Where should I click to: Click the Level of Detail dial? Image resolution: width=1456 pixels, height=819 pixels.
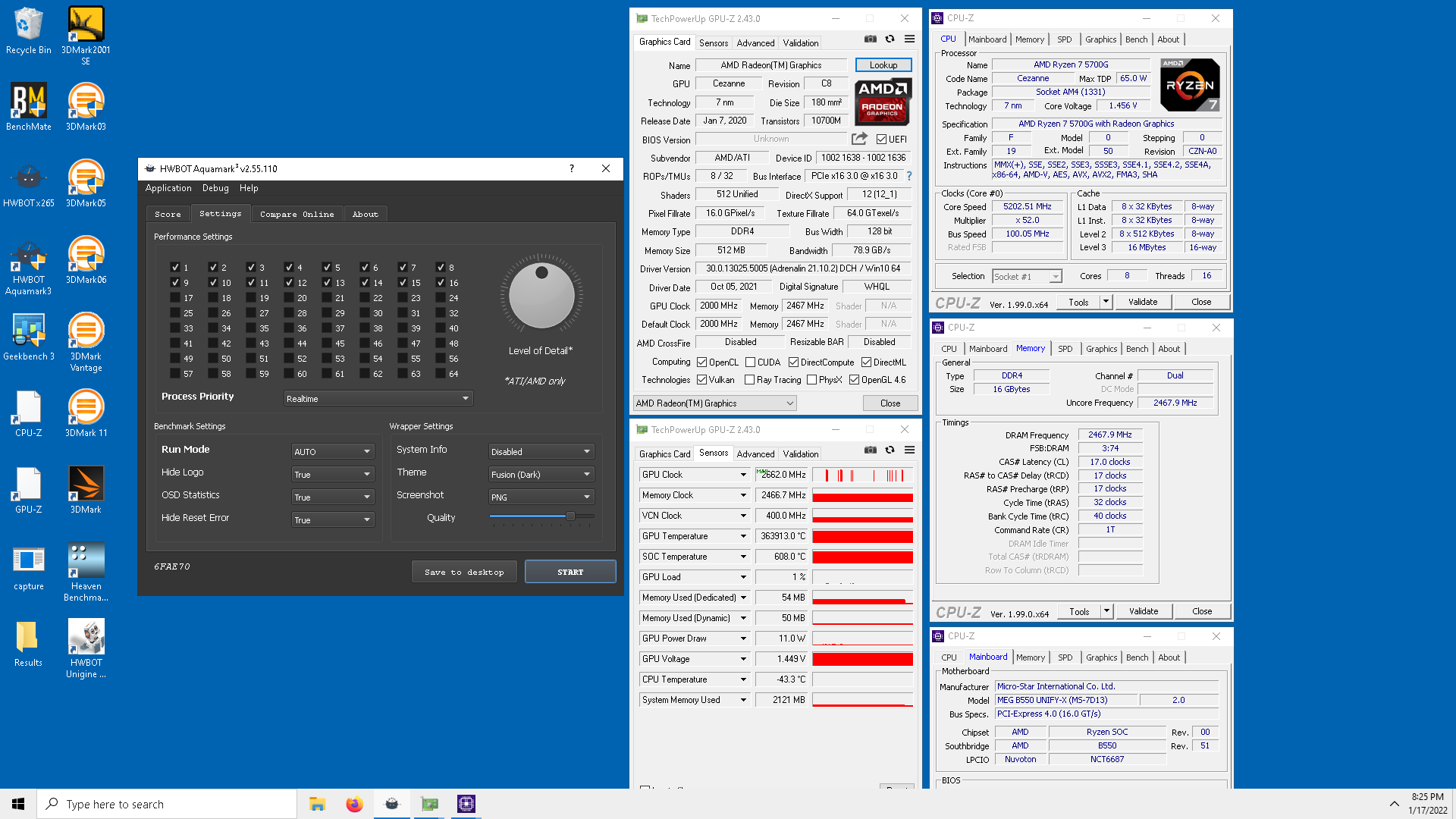(541, 297)
